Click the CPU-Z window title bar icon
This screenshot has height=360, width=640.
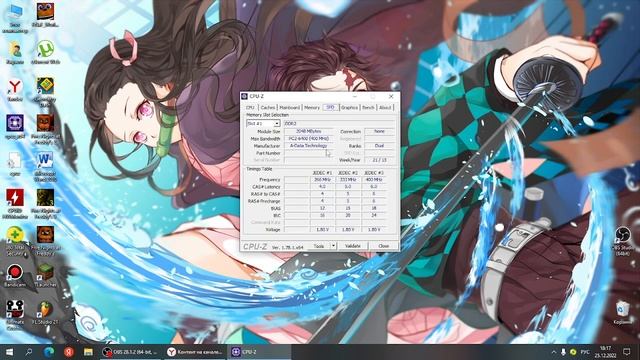(x=244, y=96)
